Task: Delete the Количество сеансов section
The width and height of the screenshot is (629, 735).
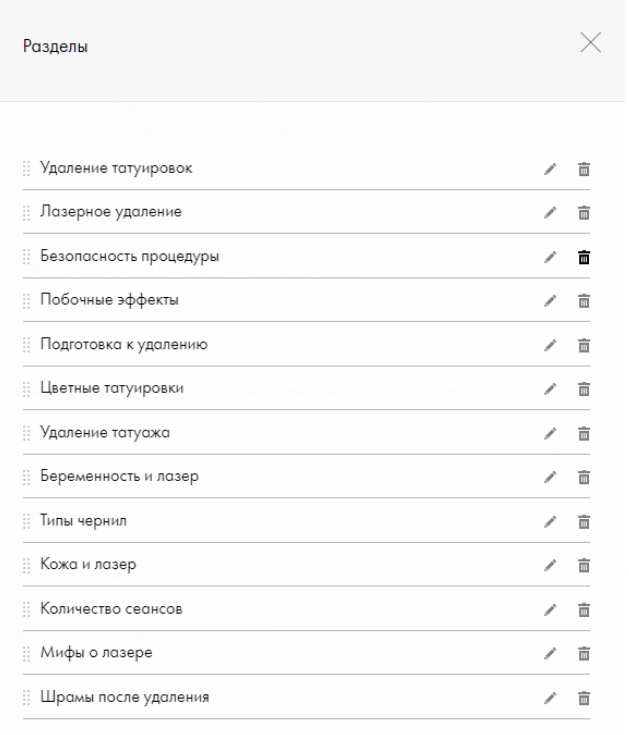Action: (x=584, y=610)
